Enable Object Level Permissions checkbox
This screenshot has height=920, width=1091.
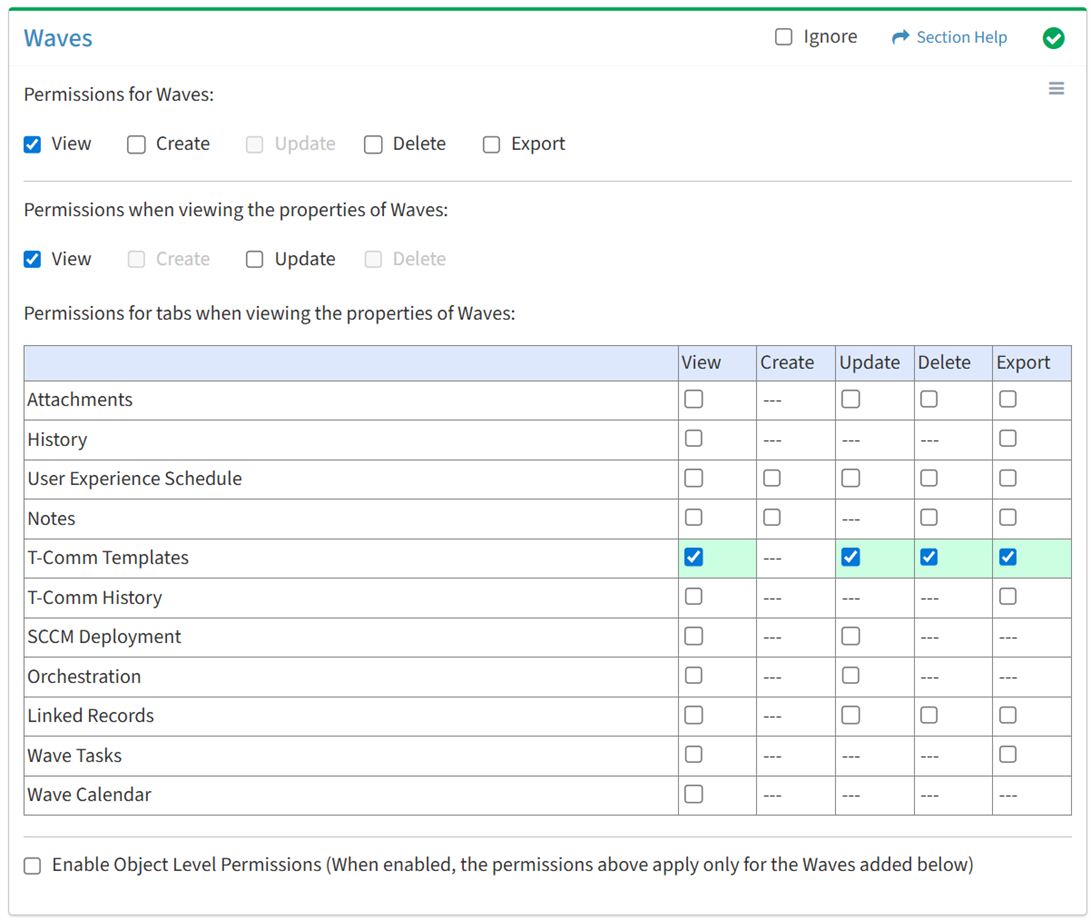[33, 866]
